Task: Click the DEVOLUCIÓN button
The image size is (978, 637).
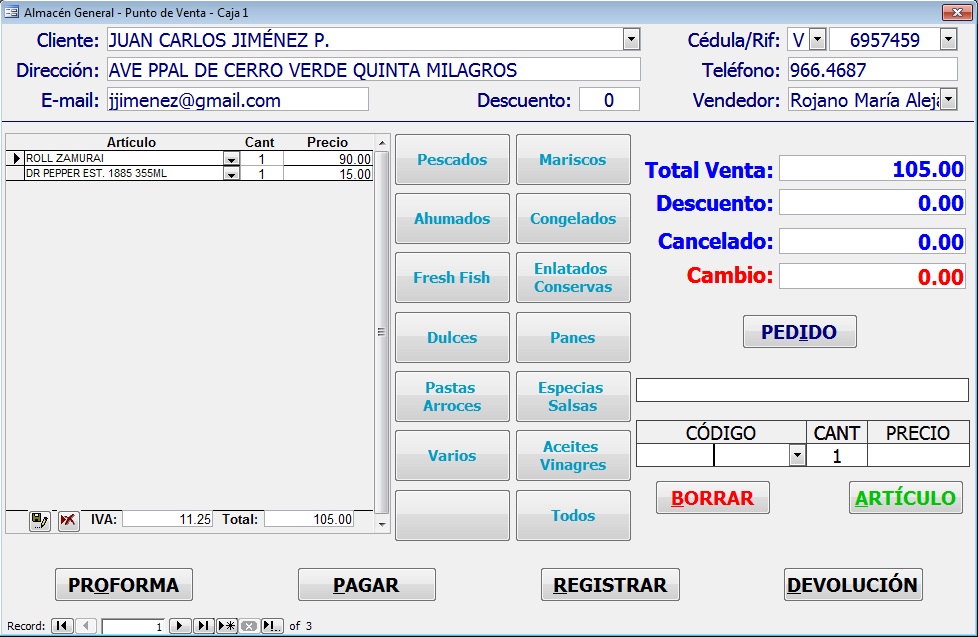Action: point(853,585)
